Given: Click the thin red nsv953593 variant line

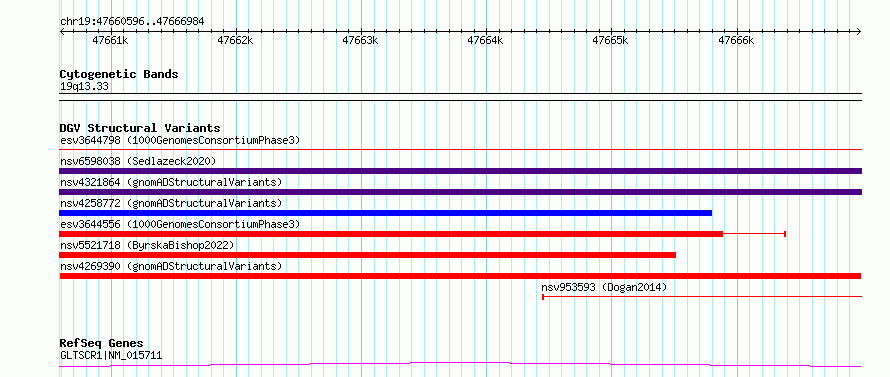Looking at the screenshot, I should [x=702, y=296].
